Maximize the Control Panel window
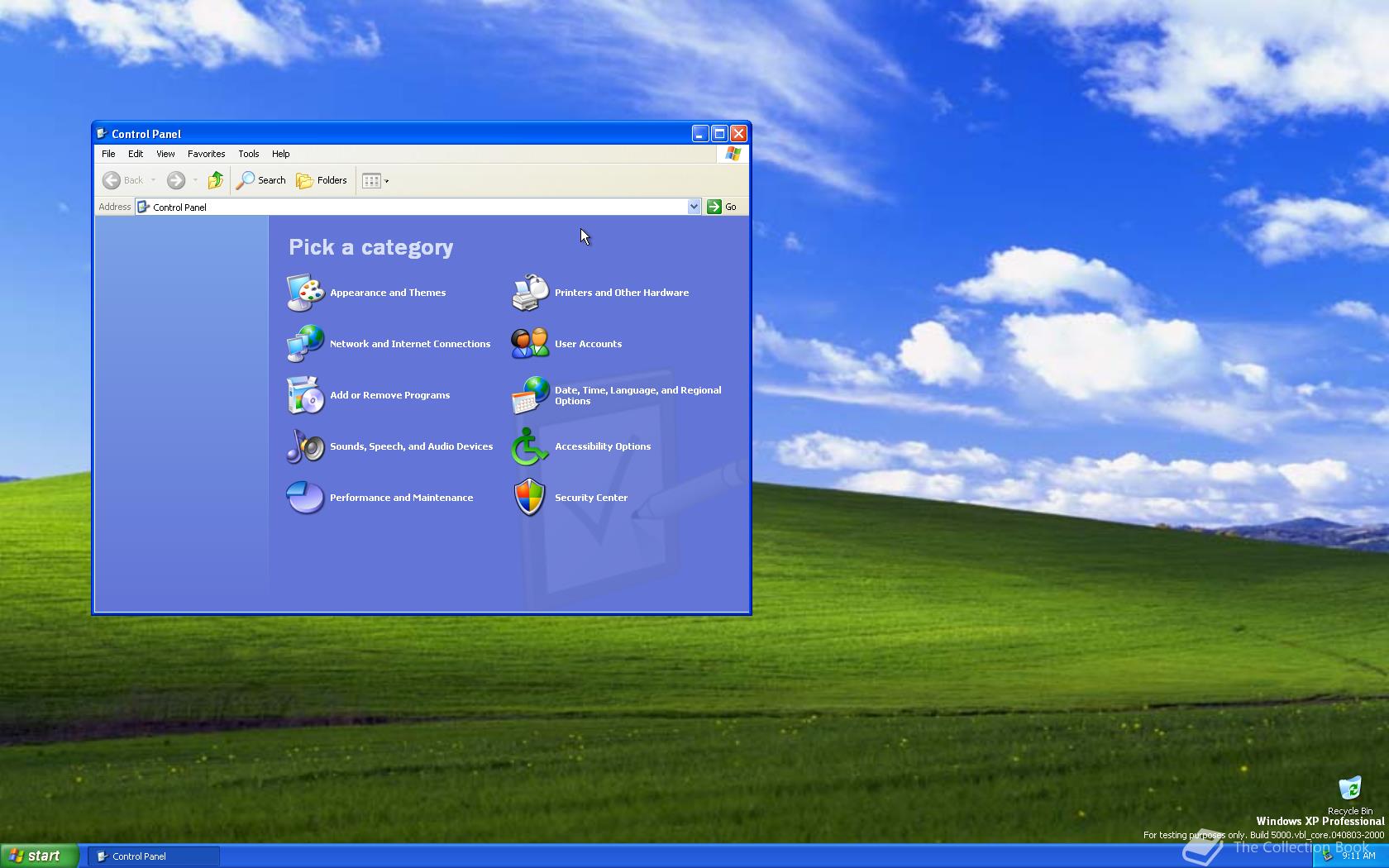 (x=719, y=133)
